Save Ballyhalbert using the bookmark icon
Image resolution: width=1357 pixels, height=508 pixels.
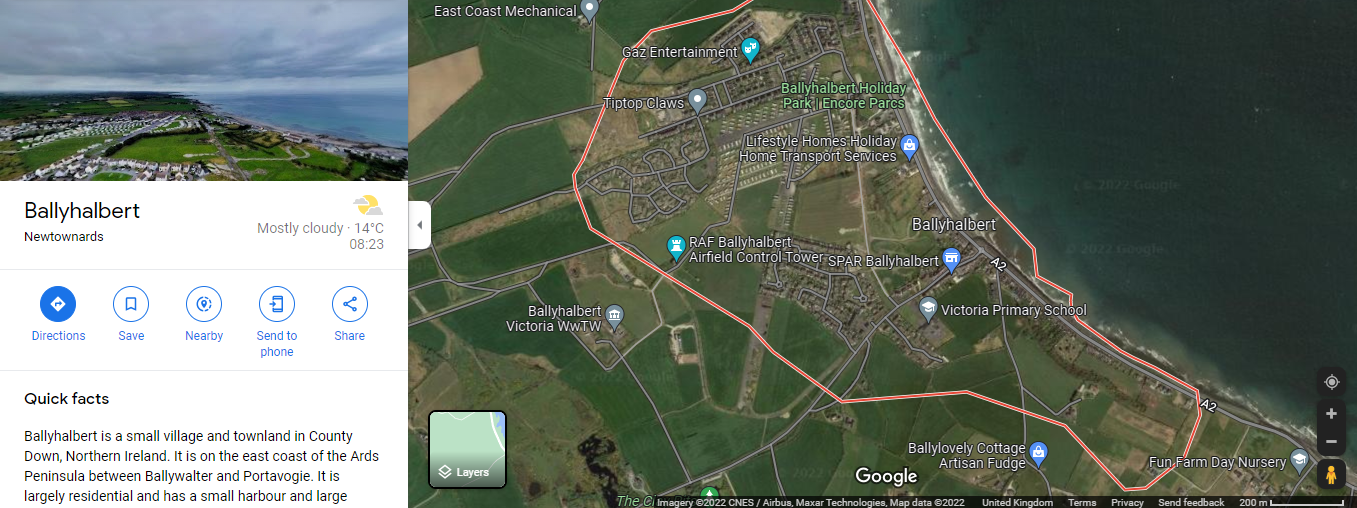tap(131, 304)
